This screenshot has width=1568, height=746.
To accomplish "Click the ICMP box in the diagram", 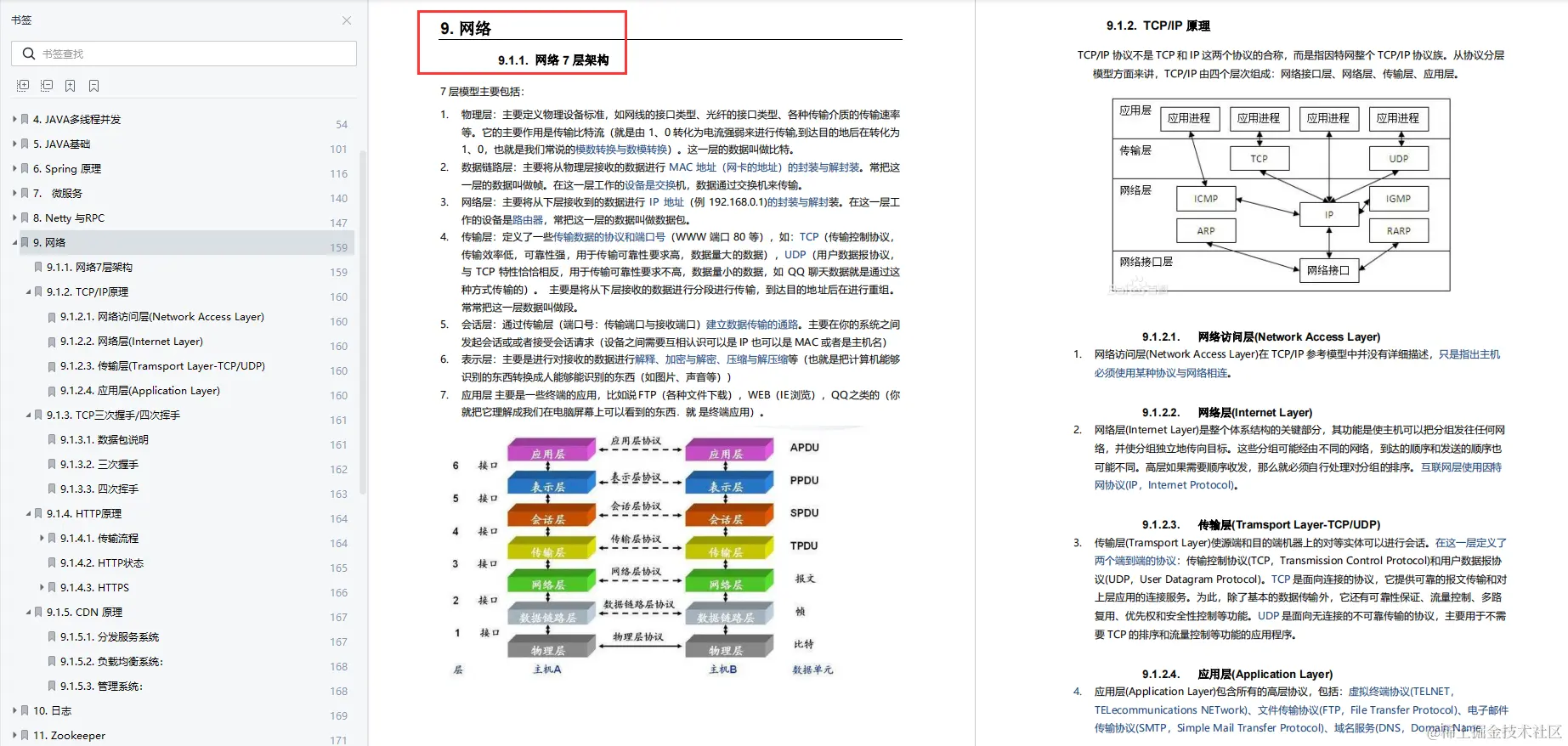I will point(1205,199).
